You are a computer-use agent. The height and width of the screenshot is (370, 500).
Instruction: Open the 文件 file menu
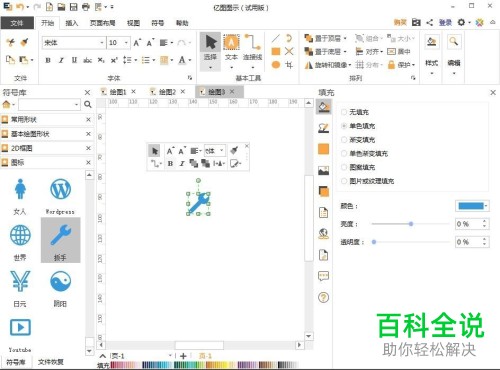[17, 23]
